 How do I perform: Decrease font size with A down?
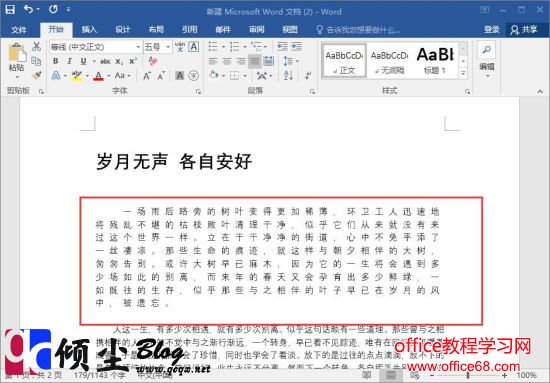pos(161,75)
